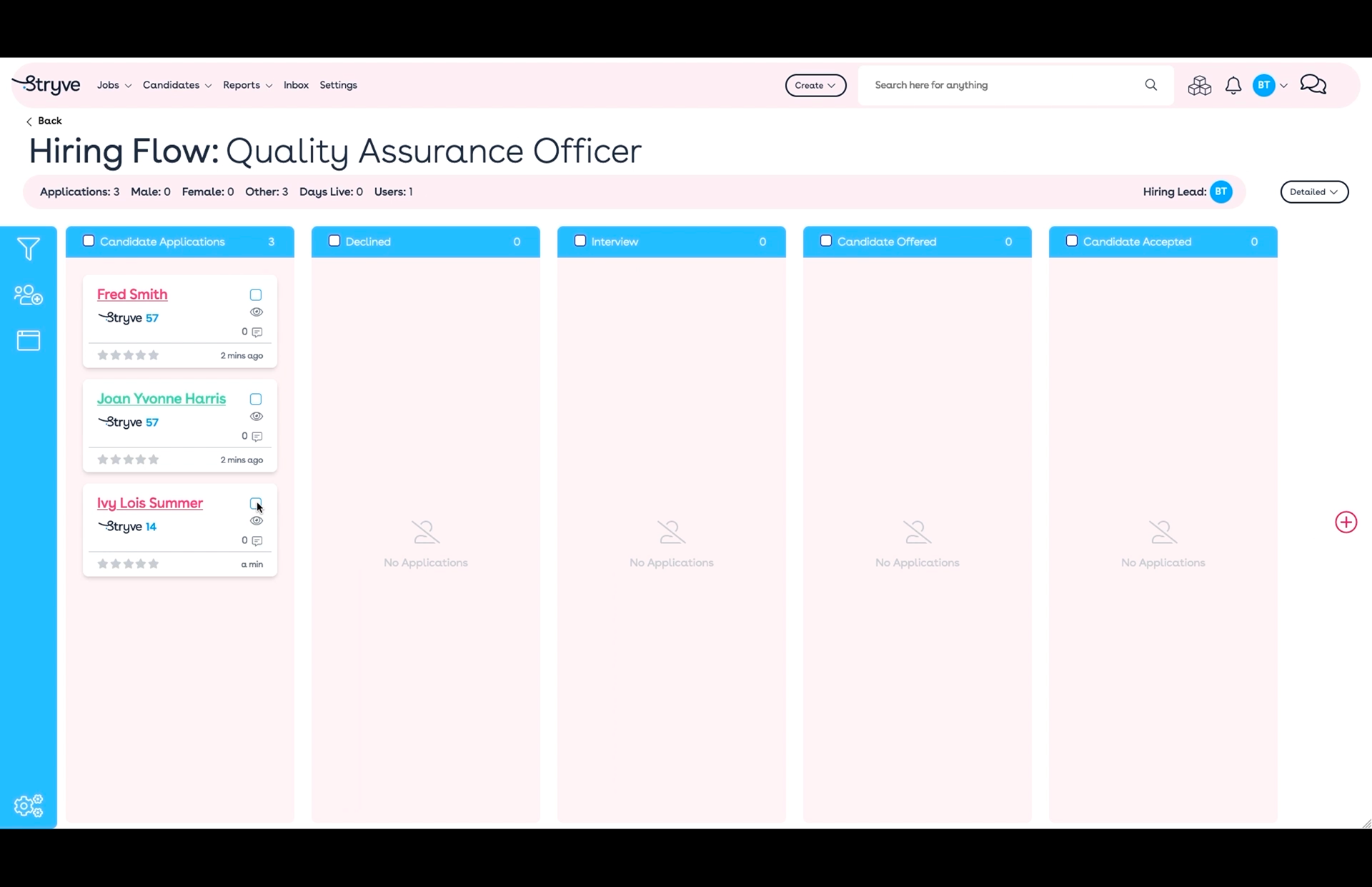This screenshot has height=887, width=1372.
Task: Click the Candidate Offered column title
Action: click(x=887, y=242)
